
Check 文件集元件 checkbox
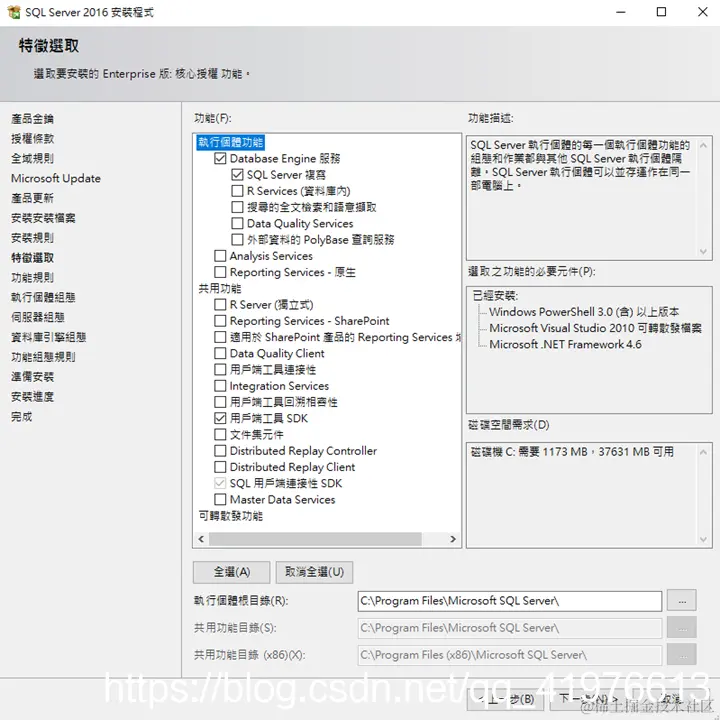pyautogui.click(x=220, y=434)
